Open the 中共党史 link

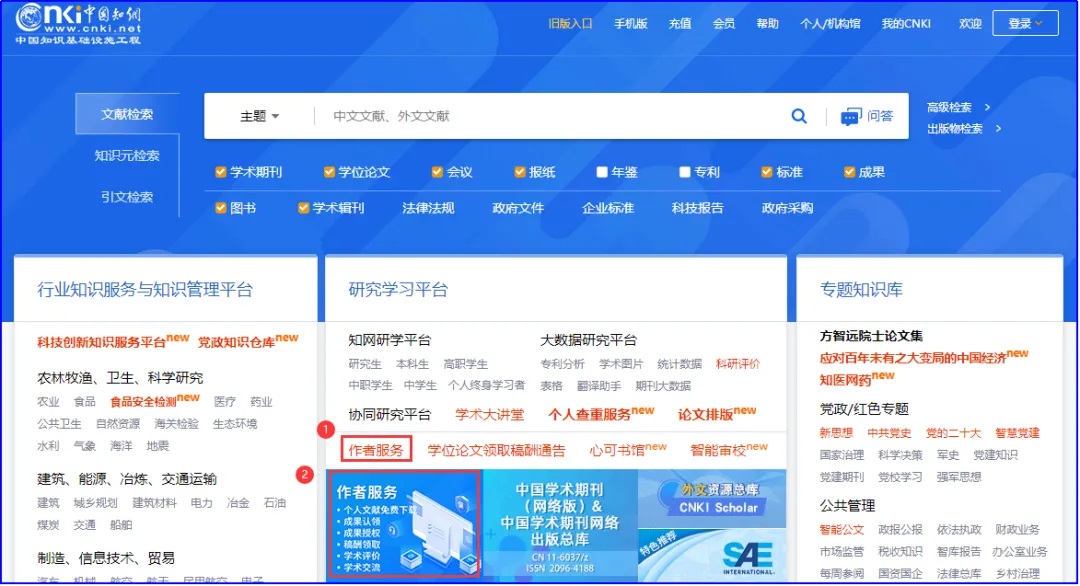point(889,433)
